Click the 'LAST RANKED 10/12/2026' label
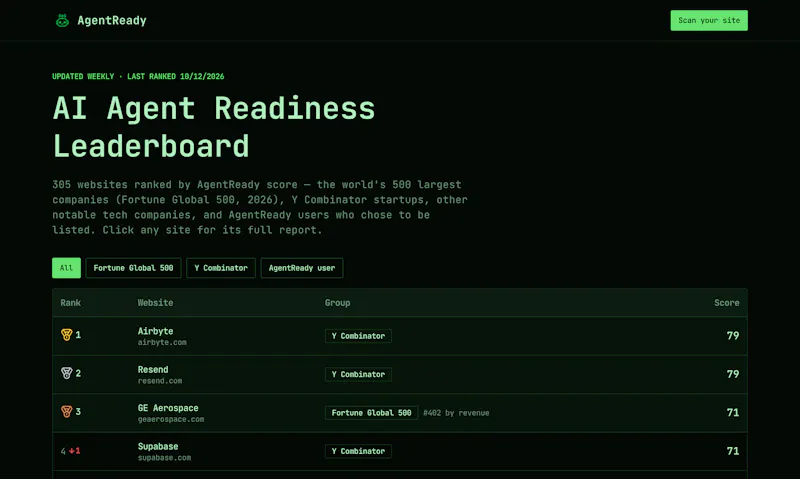This screenshot has width=800, height=479. click(x=176, y=77)
